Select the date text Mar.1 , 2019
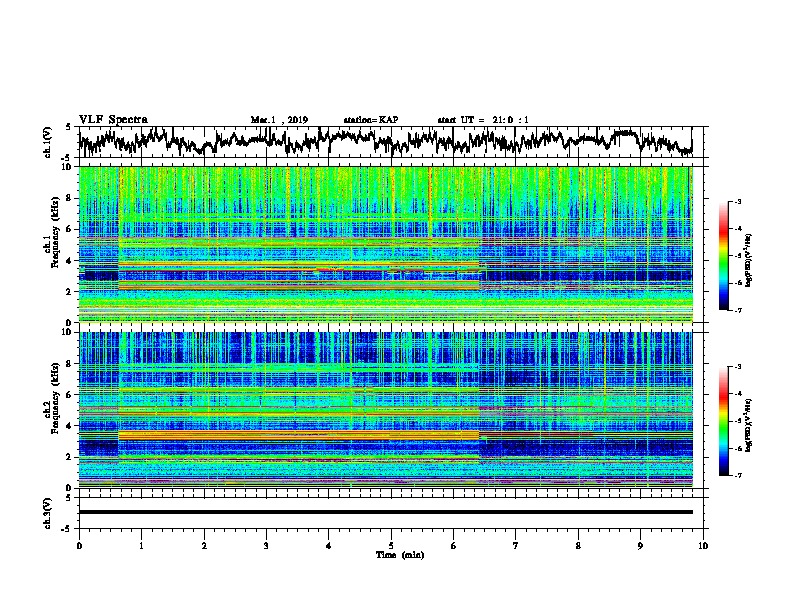 279,120
